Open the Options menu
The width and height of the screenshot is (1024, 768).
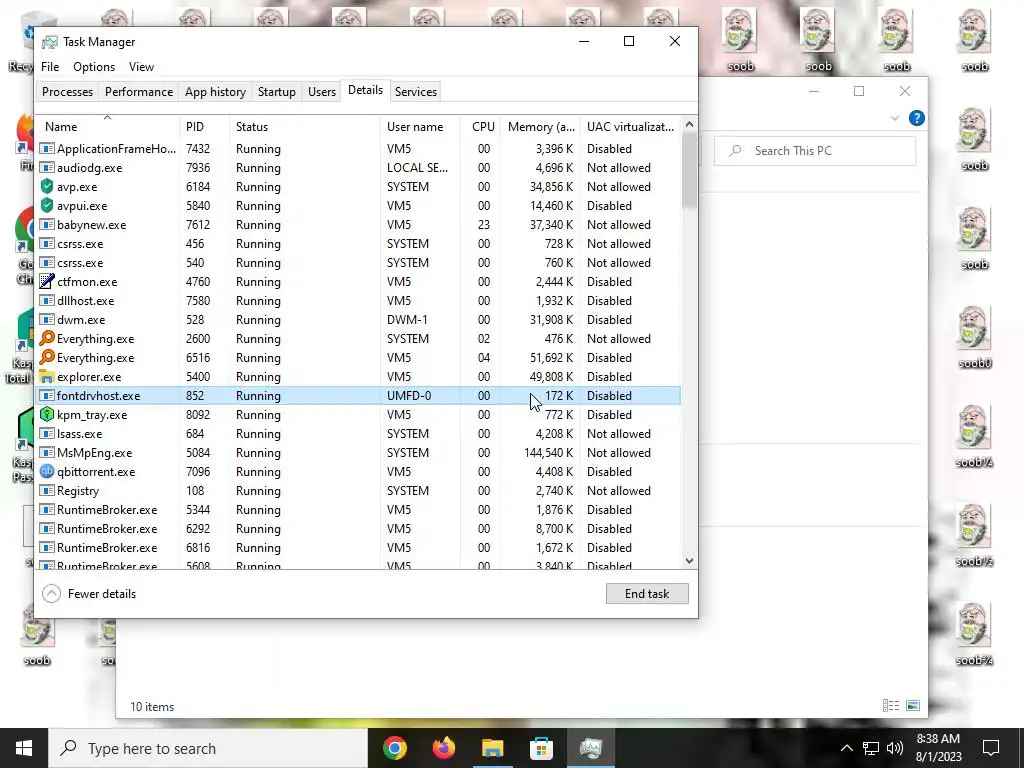94,67
